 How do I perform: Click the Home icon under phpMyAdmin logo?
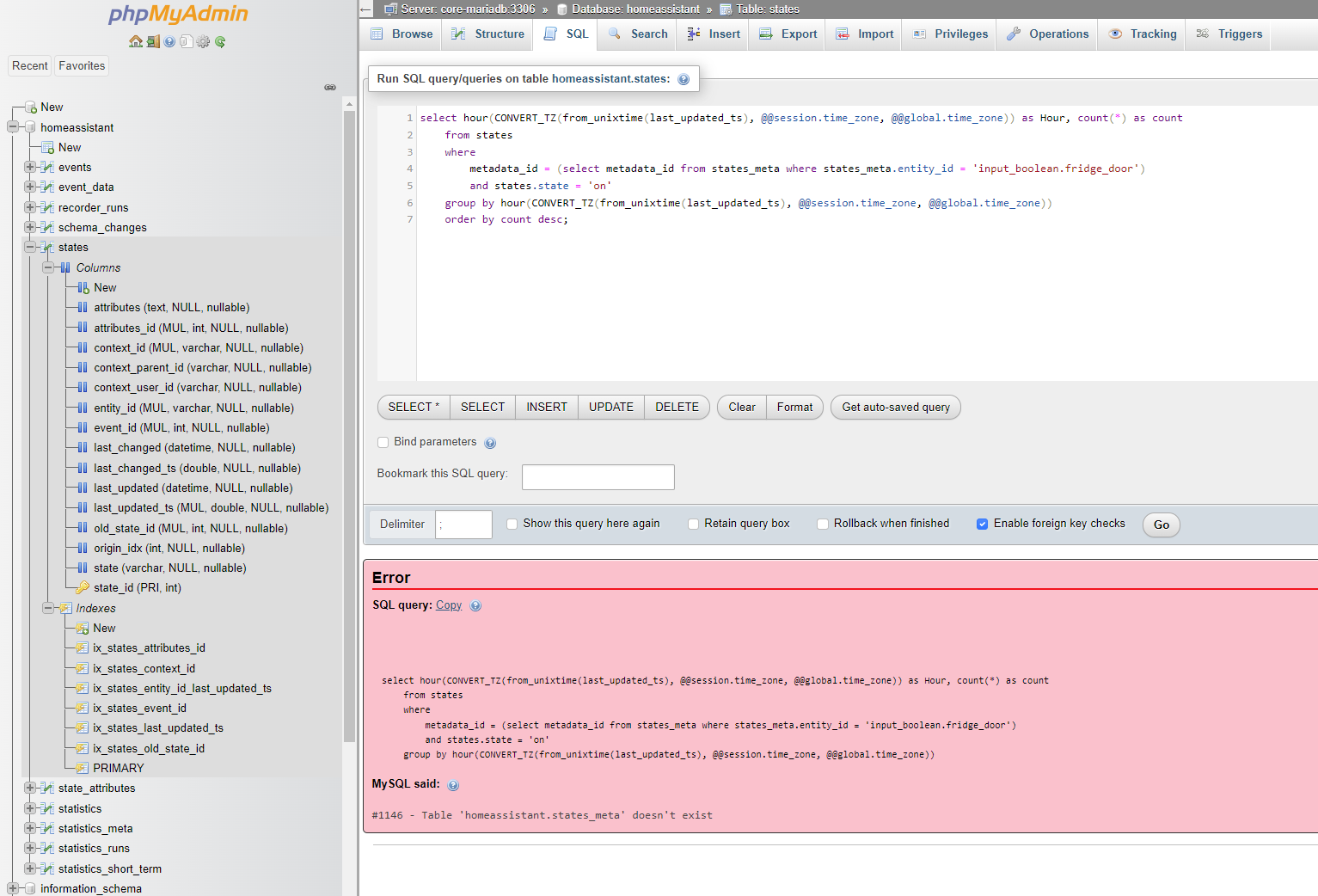click(135, 41)
